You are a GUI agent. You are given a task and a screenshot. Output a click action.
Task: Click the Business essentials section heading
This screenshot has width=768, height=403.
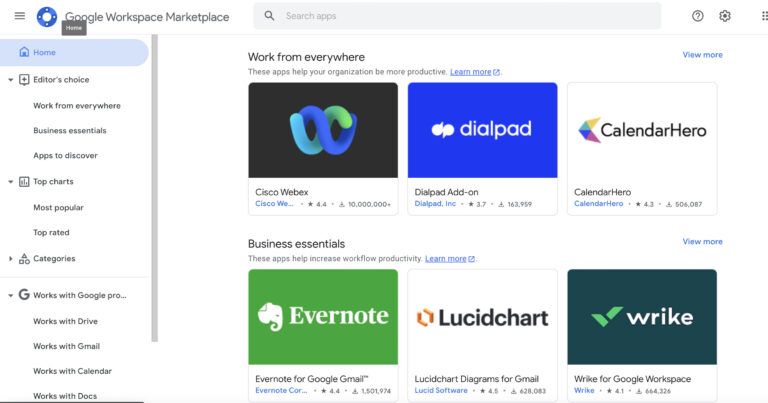296,244
